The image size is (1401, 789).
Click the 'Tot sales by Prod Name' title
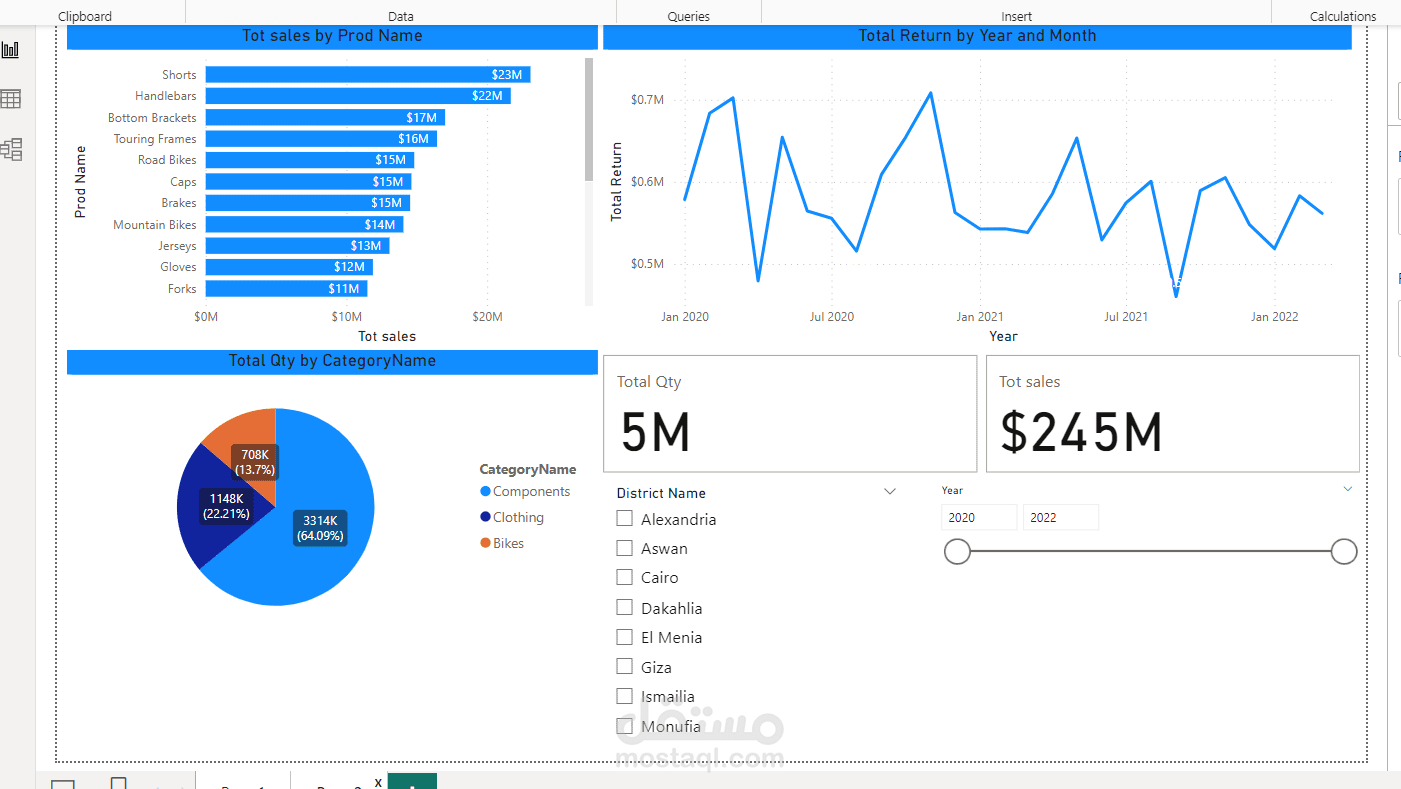(x=332, y=36)
